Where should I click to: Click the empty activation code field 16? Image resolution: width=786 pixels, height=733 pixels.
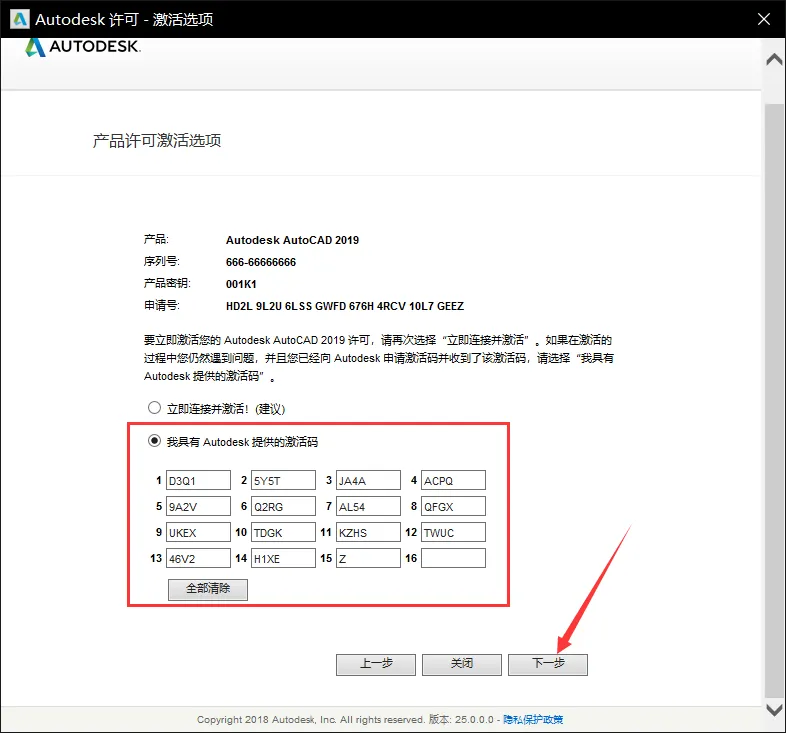453,559
